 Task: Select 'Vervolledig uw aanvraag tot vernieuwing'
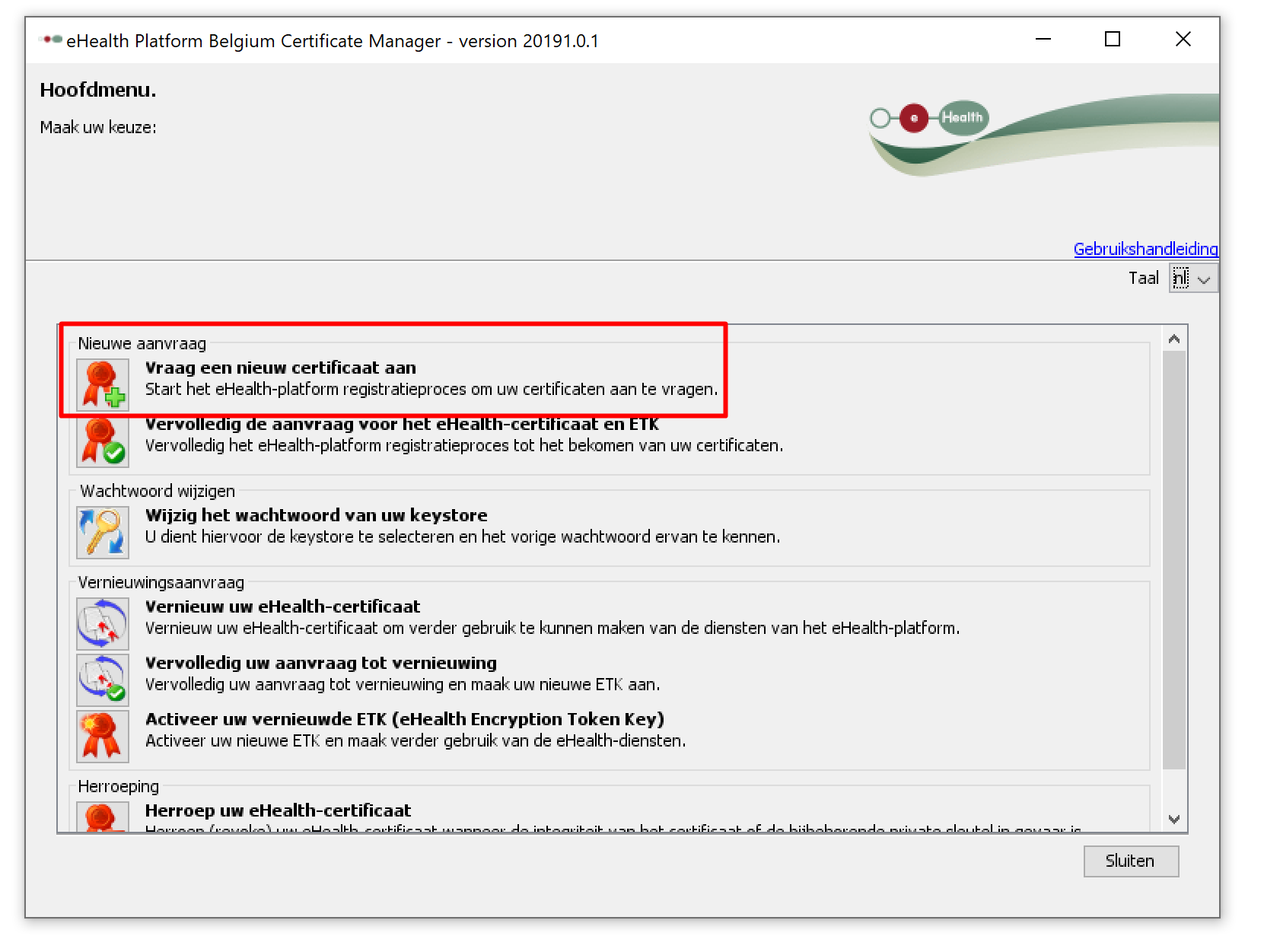pyautogui.click(x=320, y=663)
